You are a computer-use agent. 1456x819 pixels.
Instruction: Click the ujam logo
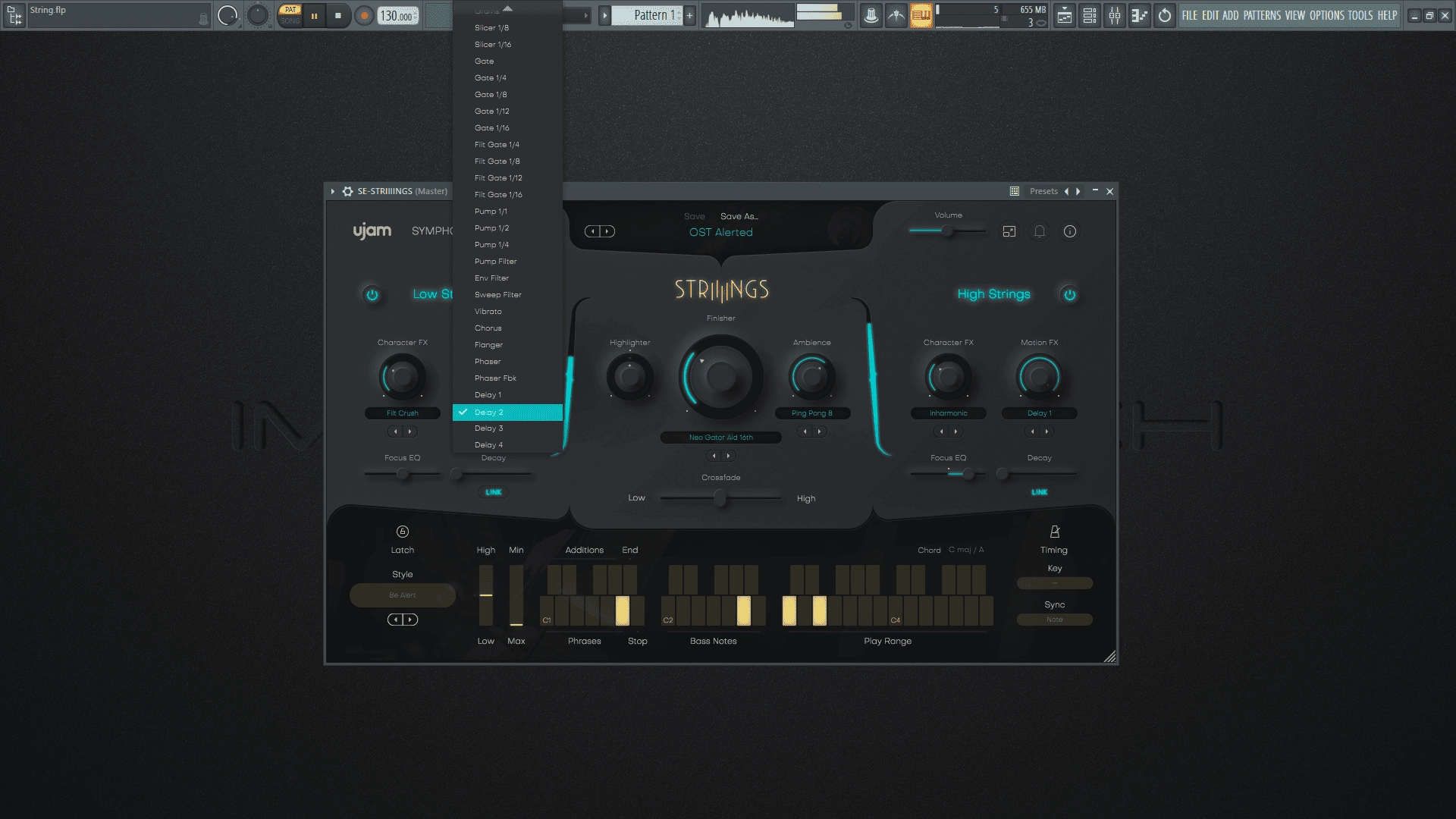(x=372, y=231)
